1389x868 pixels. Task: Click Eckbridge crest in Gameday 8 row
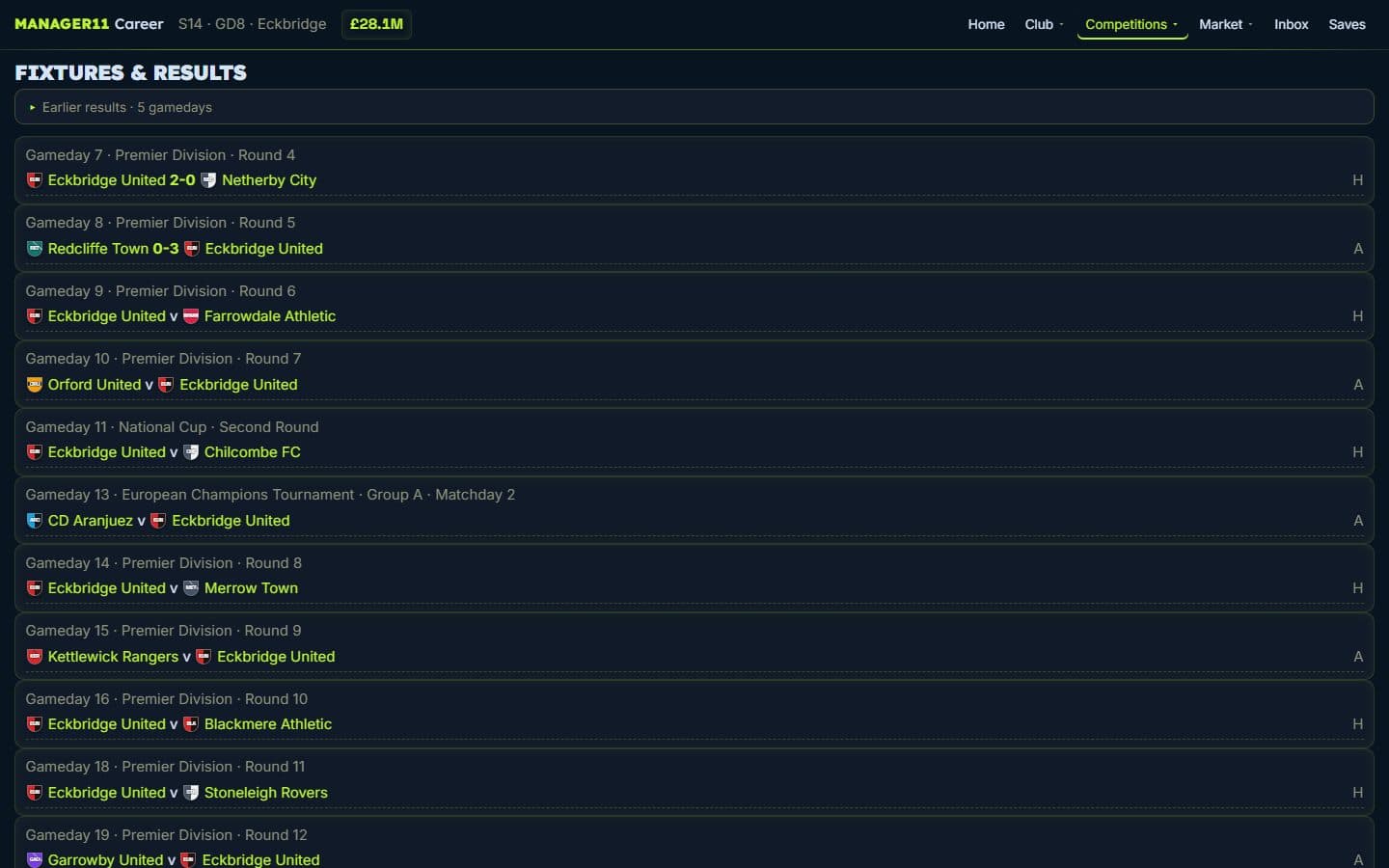(192, 248)
